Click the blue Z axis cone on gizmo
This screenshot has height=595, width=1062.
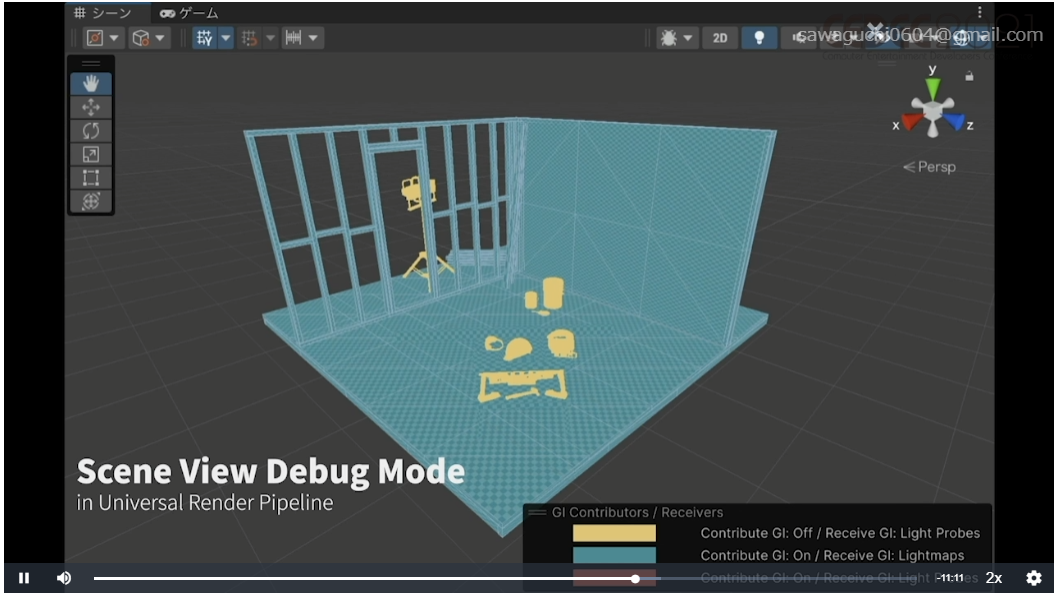(x=954, y=121)
